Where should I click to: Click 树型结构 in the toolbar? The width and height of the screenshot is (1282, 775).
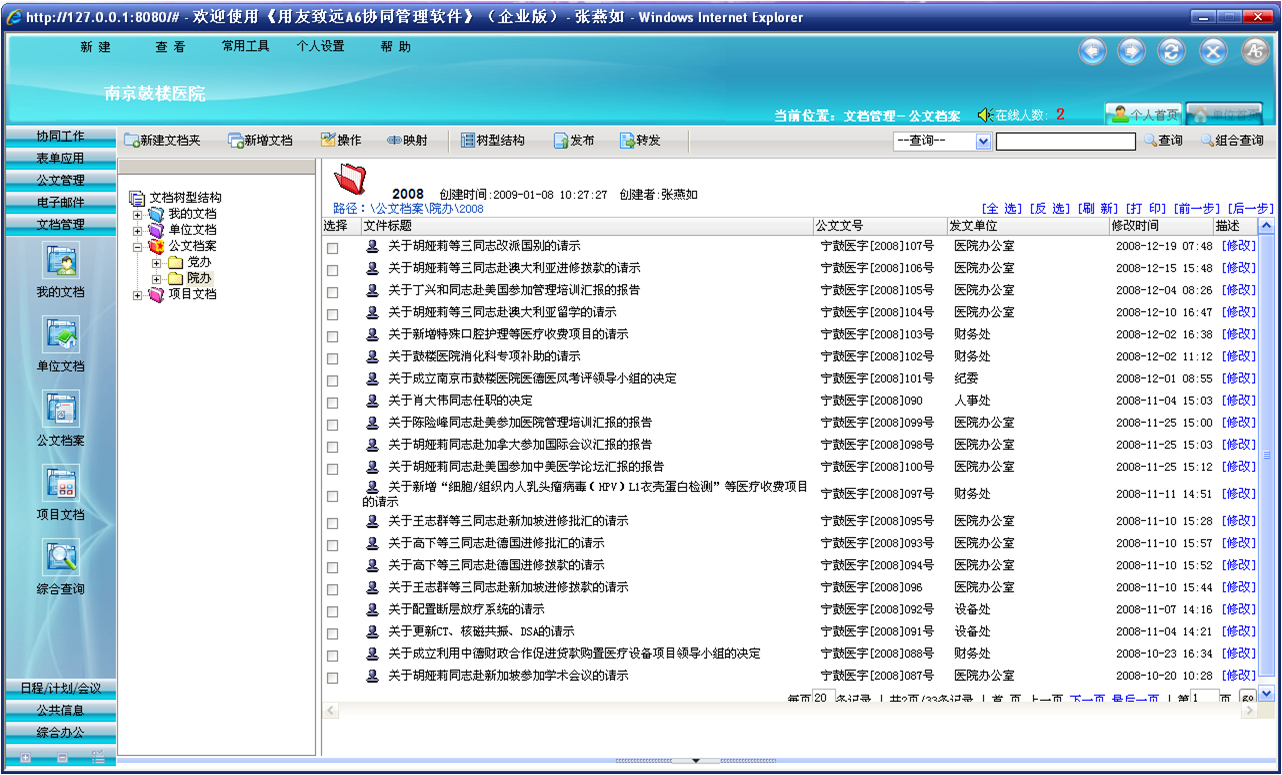pyautogui.click(x=492, y=141)
